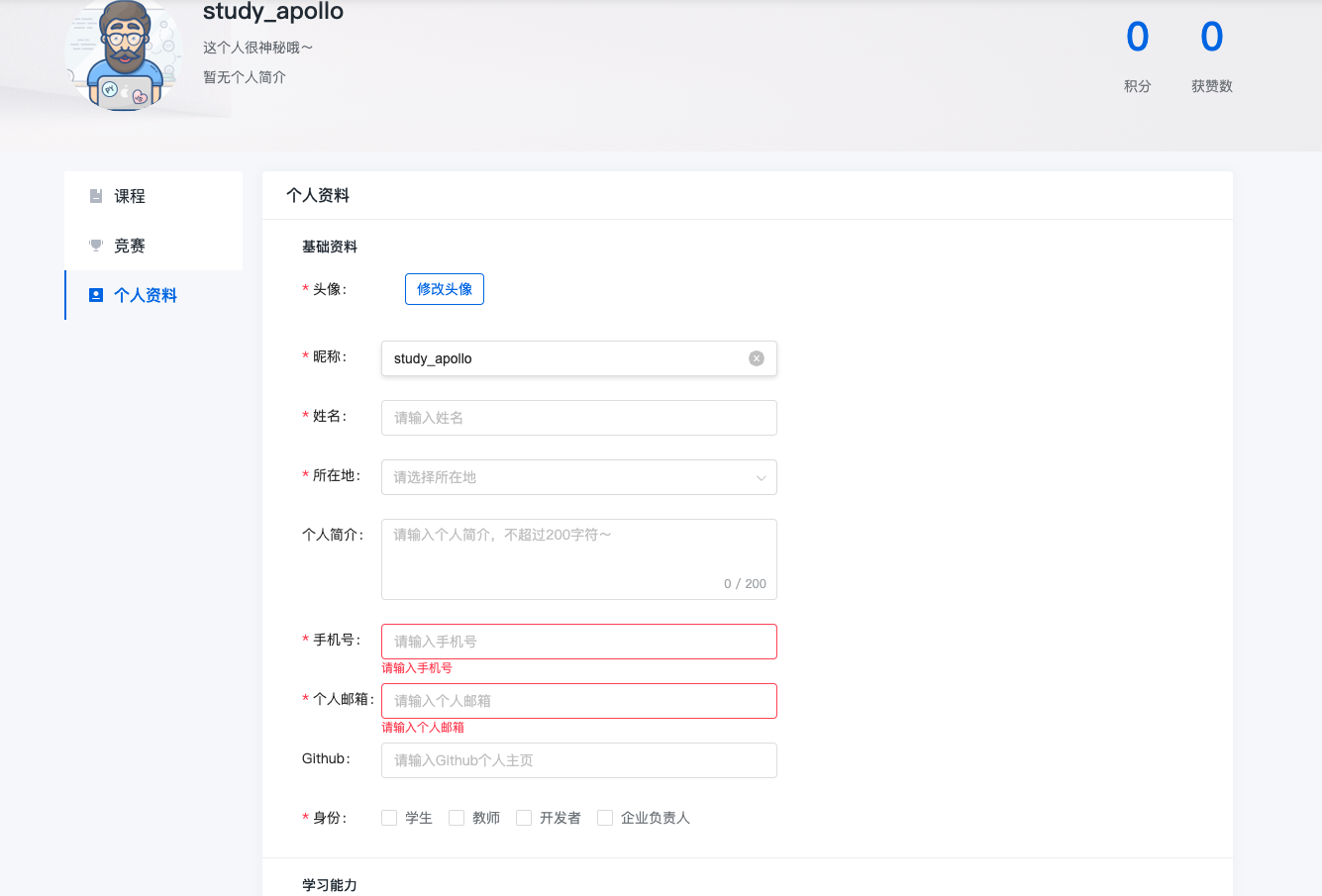Clear the nickname field with the X icon
This screenshot has height=896, width=1322.
(x=757, y=358)
